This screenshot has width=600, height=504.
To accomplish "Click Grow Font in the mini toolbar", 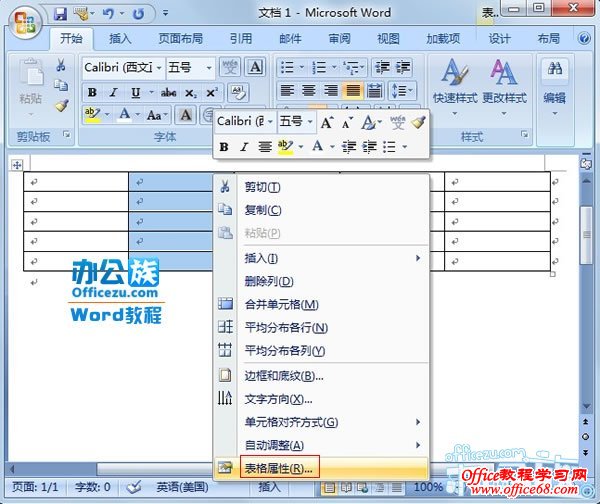I will (x=326, y=122).
